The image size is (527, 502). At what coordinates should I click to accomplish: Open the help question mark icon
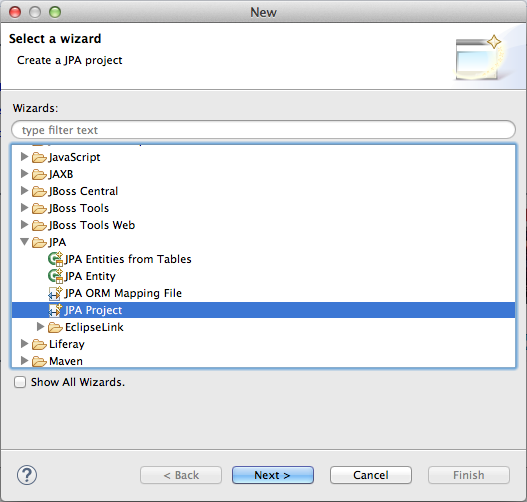click(27, 475)
